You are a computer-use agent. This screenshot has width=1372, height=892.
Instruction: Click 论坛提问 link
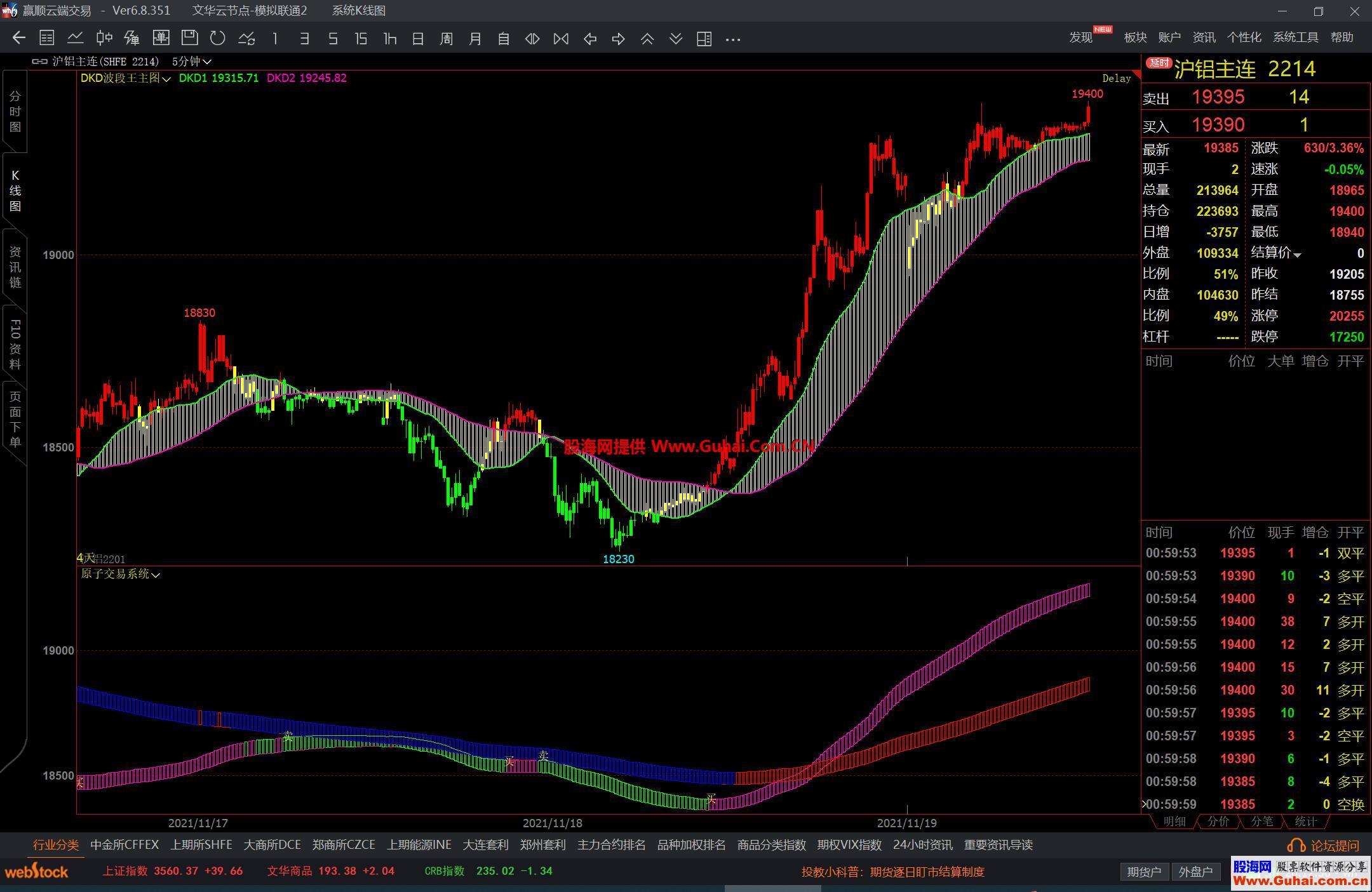(x=1334, y=846)
